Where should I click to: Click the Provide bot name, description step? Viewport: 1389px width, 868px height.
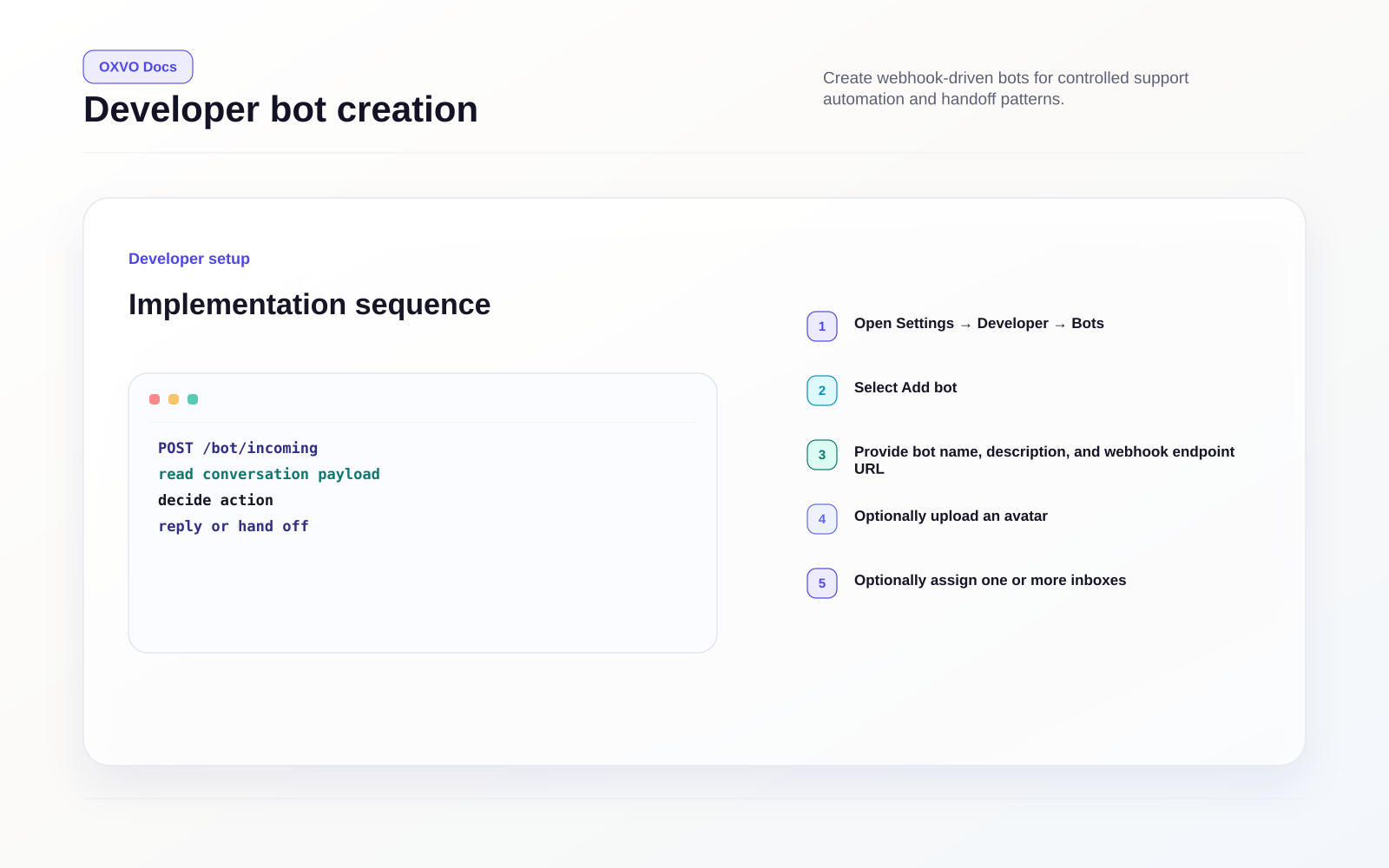1044,460
